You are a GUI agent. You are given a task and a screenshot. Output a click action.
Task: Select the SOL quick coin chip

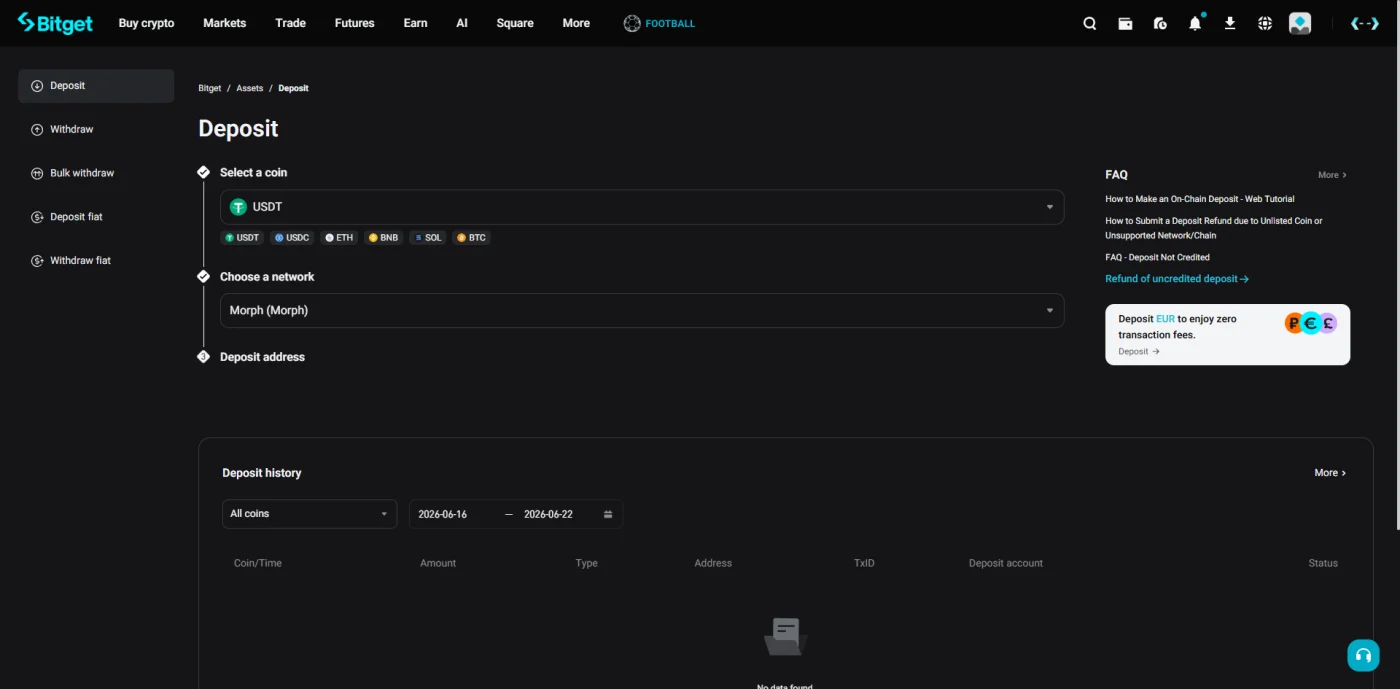coord(428,238)
